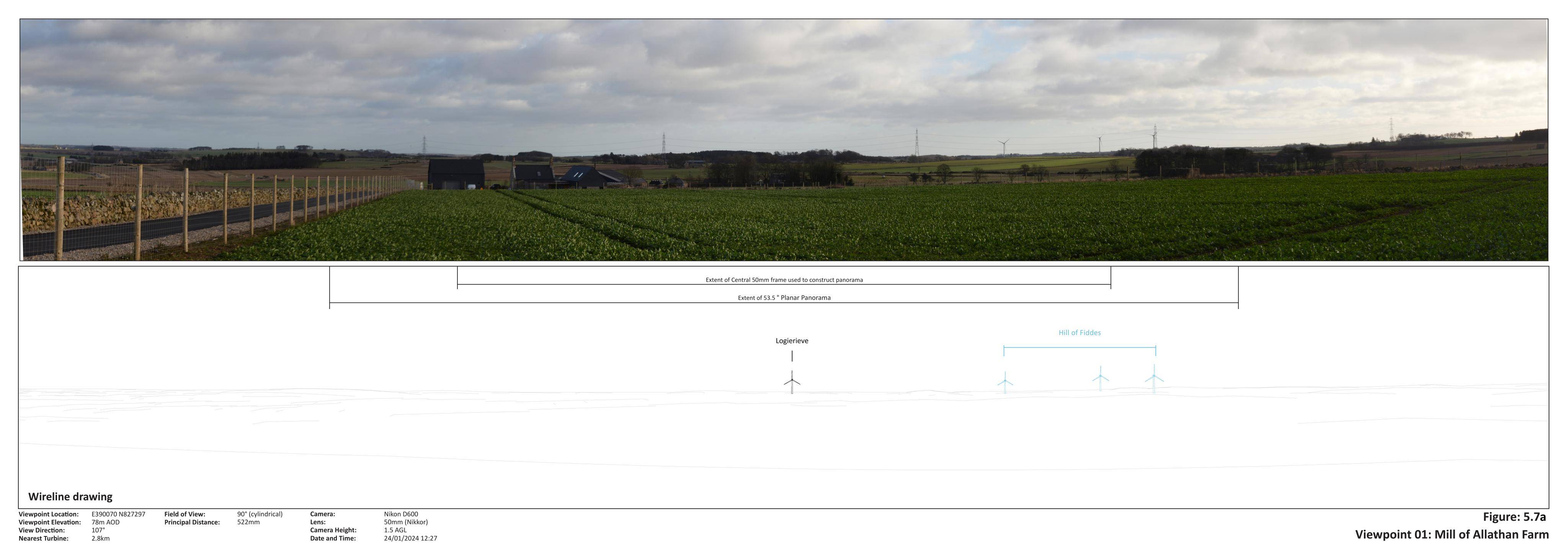The image size is (1568, 554).
Task: Click the 'Logierieve' label
Action: pyautogui.click(x=792, y=341)
